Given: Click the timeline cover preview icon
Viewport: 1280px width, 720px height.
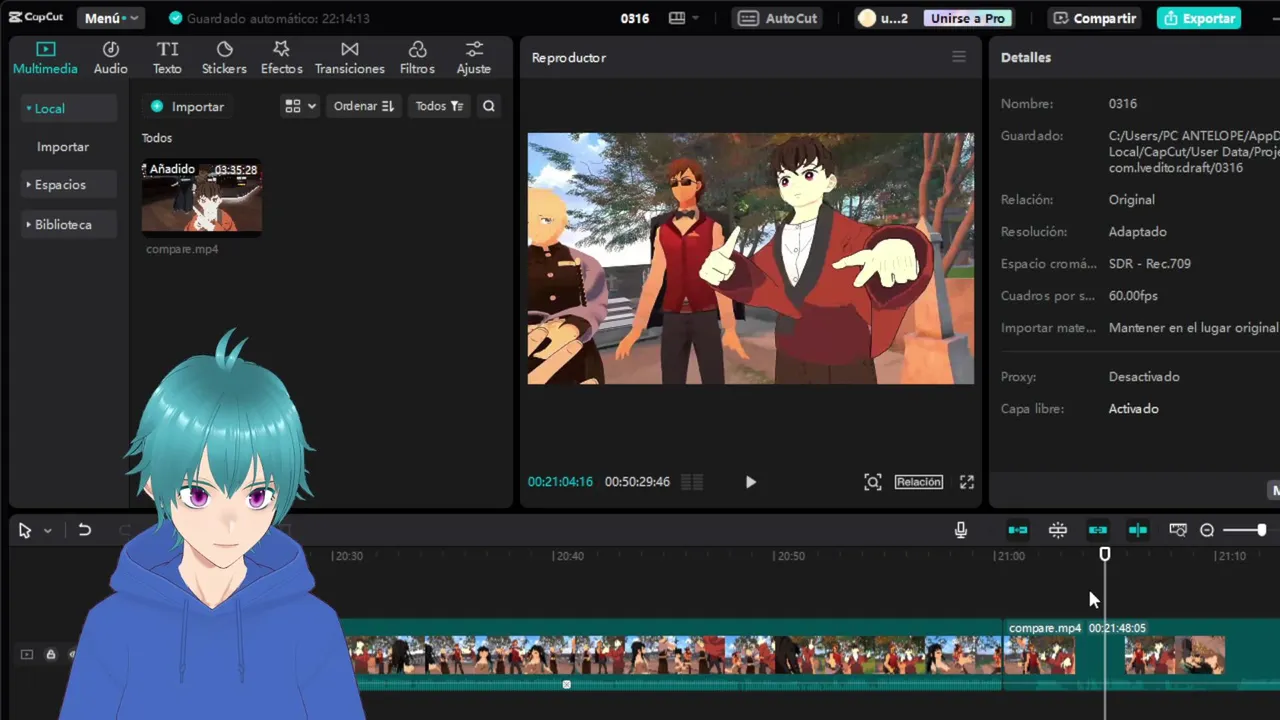Looking at the screenshot, I should tap(1178, 530).
